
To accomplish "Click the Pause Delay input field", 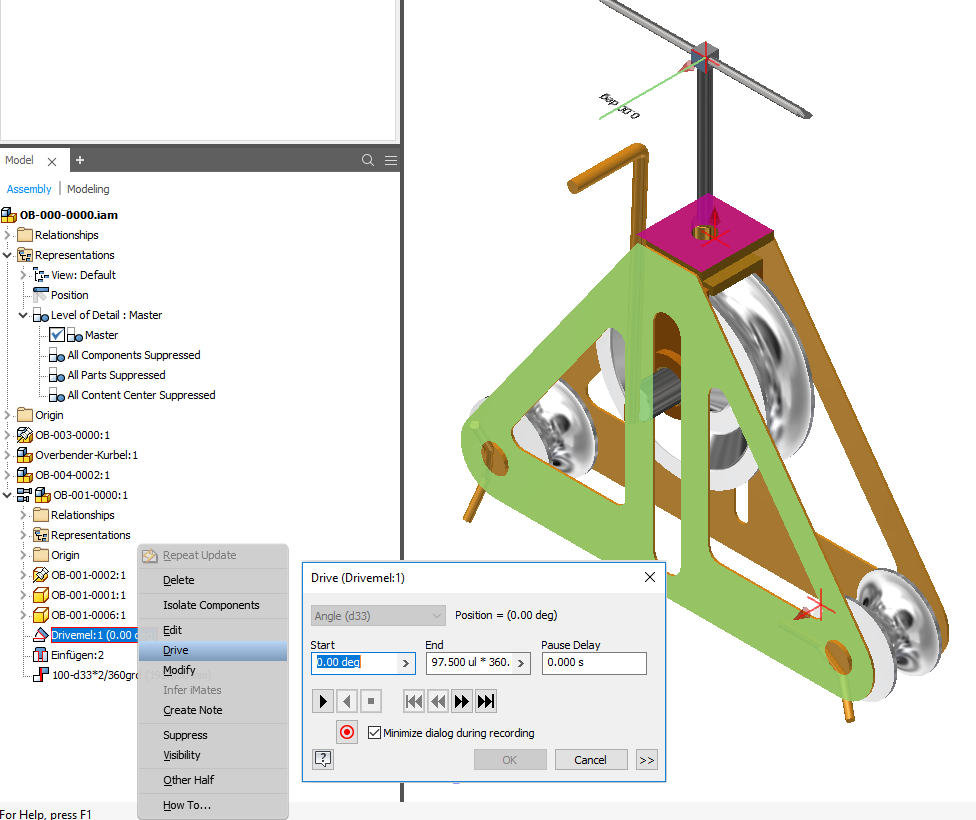I will coord(593,662).
